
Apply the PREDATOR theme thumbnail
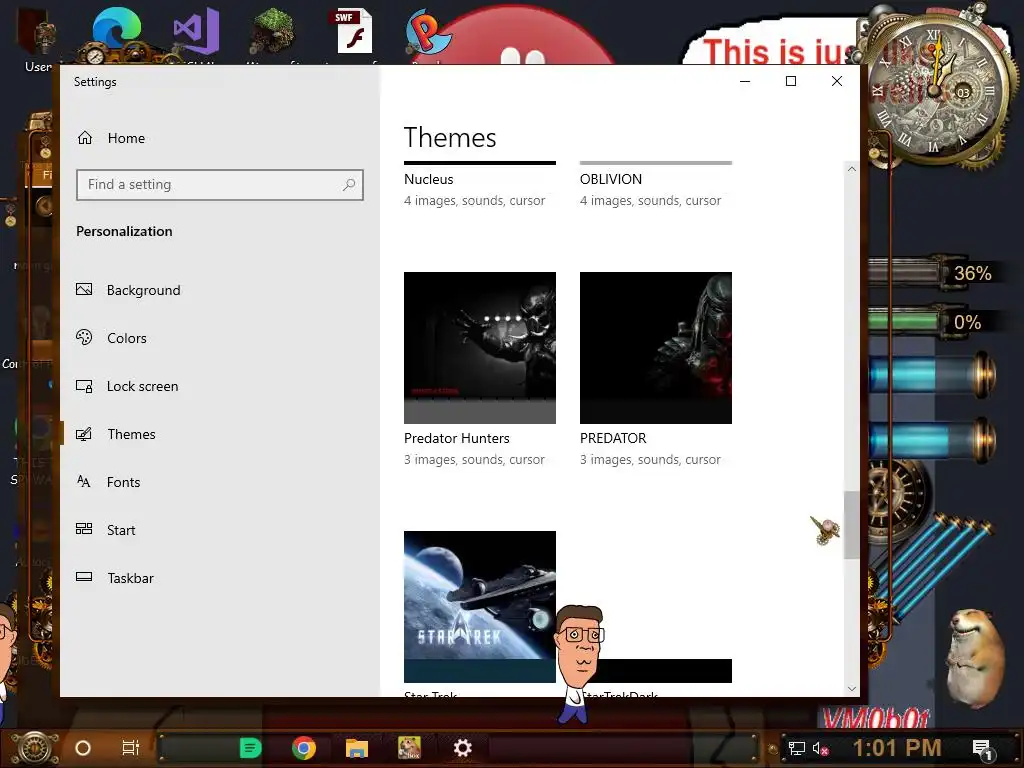656,347
